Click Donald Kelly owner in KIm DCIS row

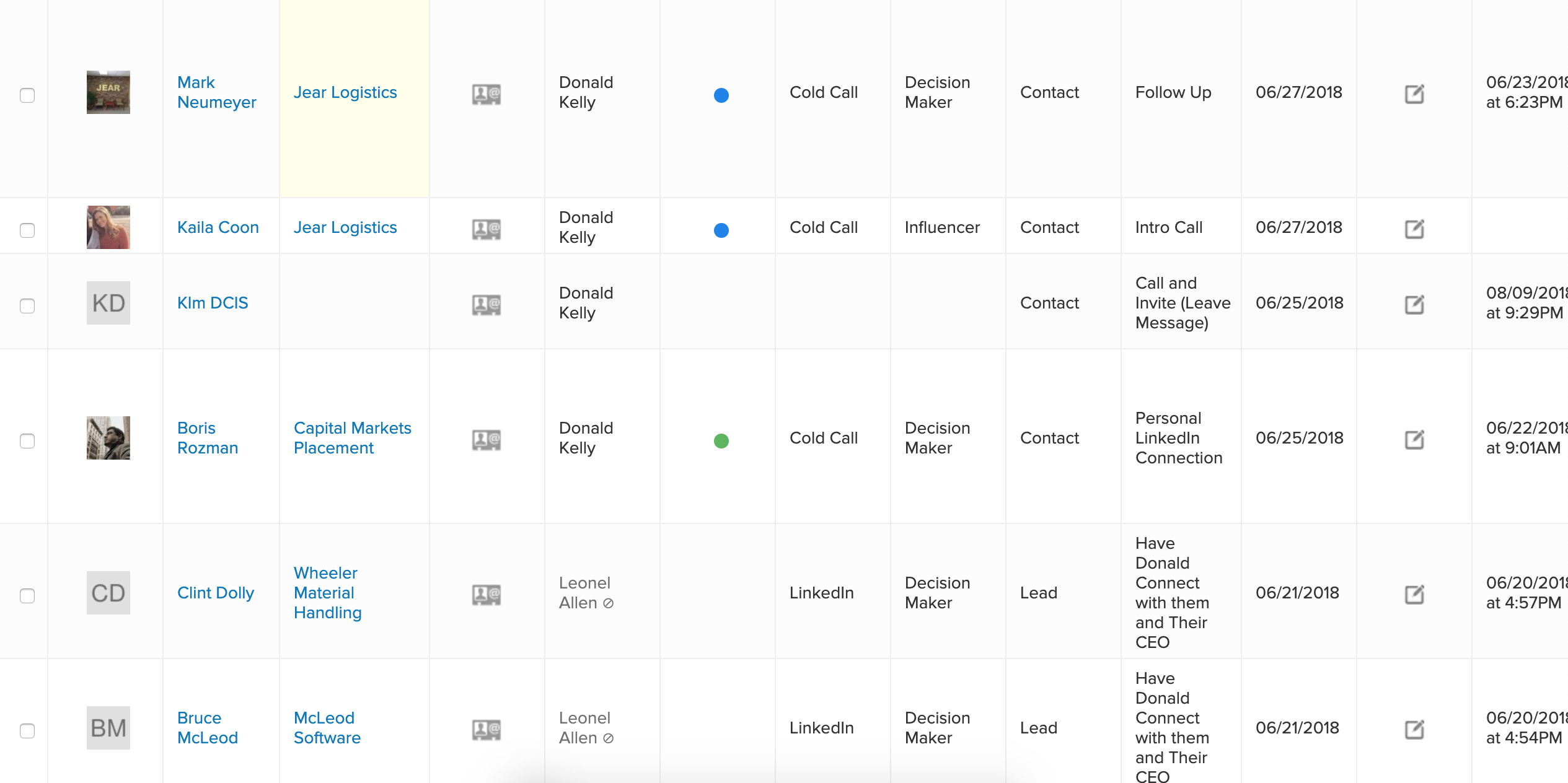[x=586, y=303]
